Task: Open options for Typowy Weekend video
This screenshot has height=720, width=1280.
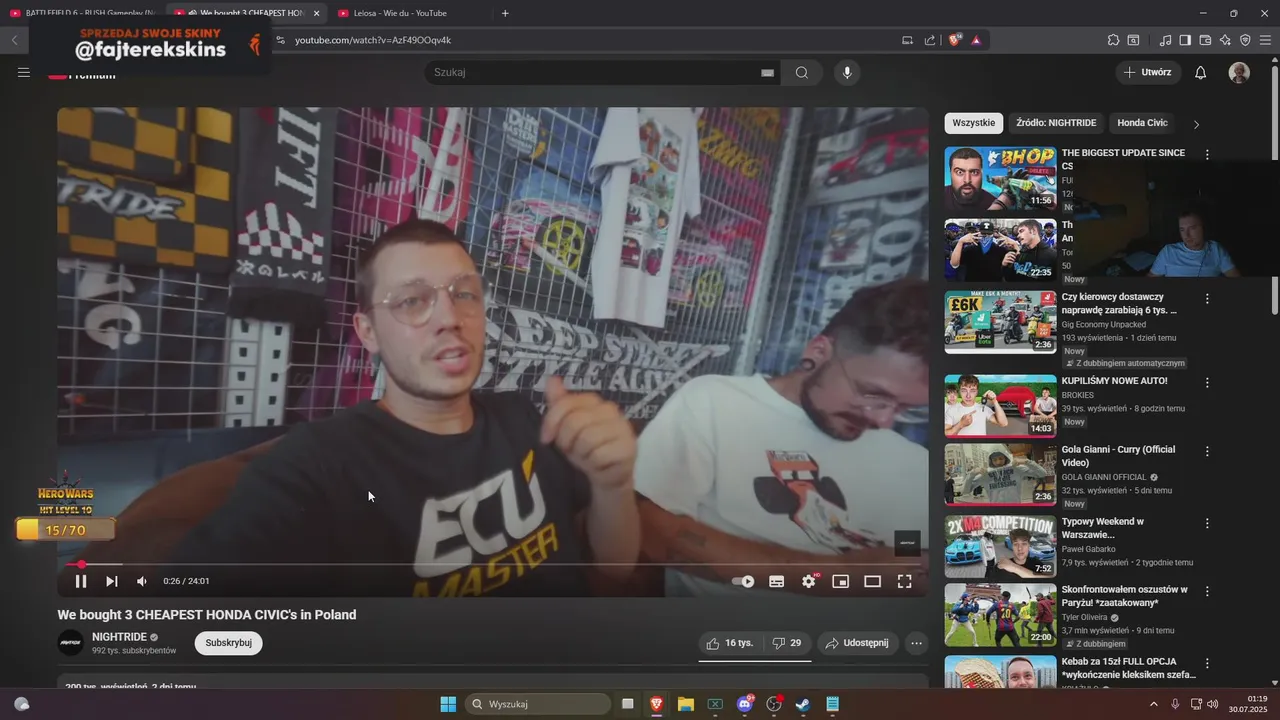Action: point(1207,523)
